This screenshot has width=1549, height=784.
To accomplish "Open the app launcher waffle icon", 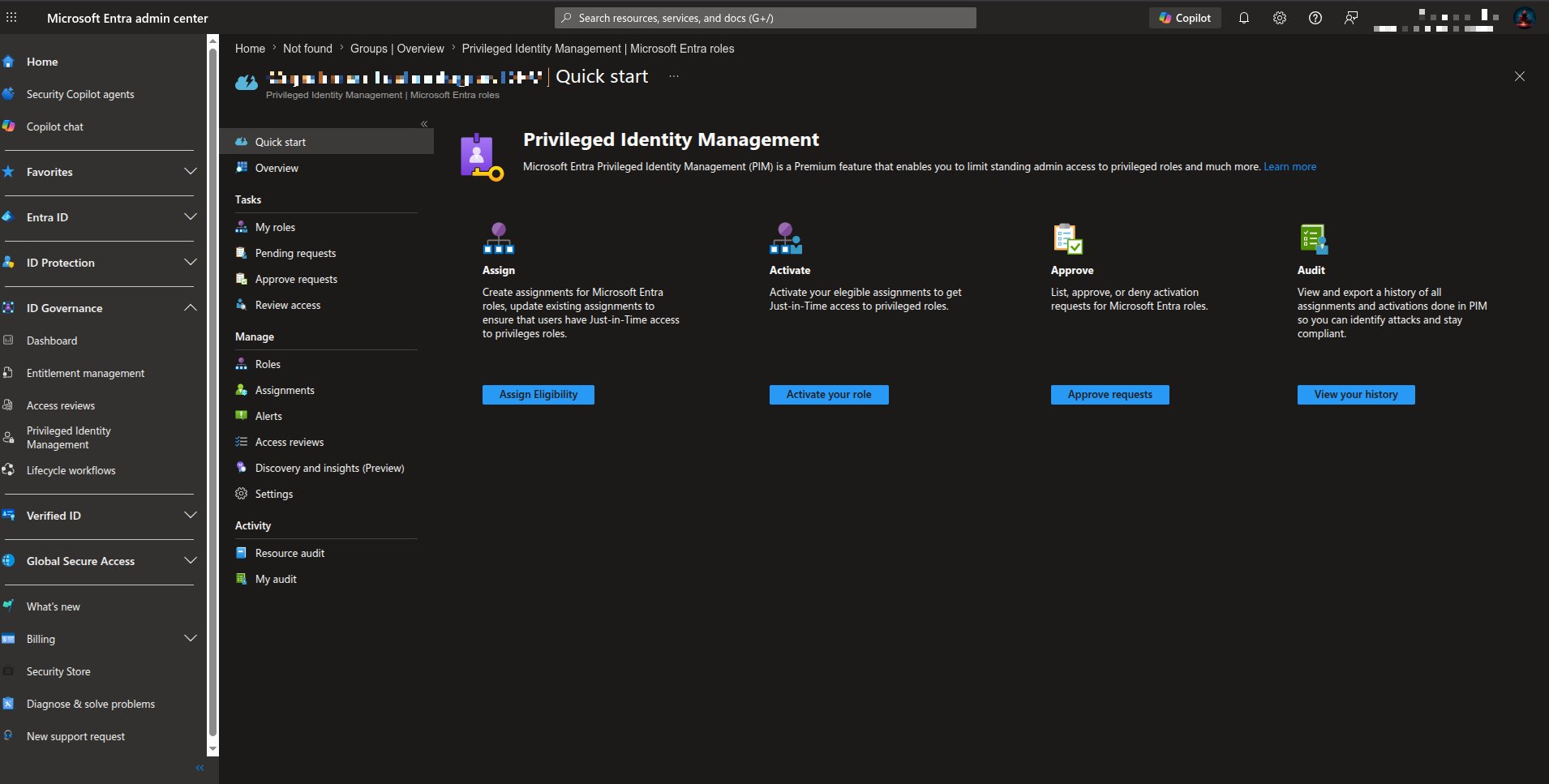I will [x=11, y=17].
